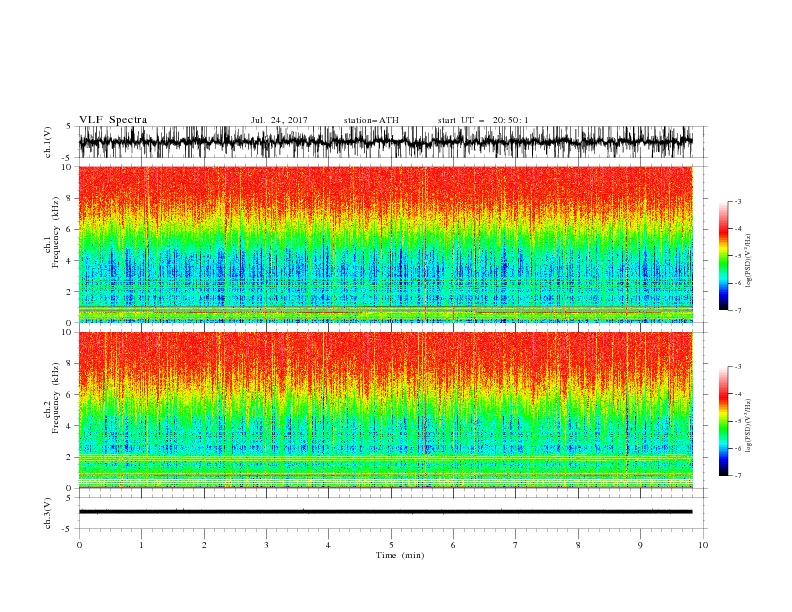Click the time axis "6" tick label
Image resolution: width=792 pixels, height=612 pixels.
click(x=453, y=545)
